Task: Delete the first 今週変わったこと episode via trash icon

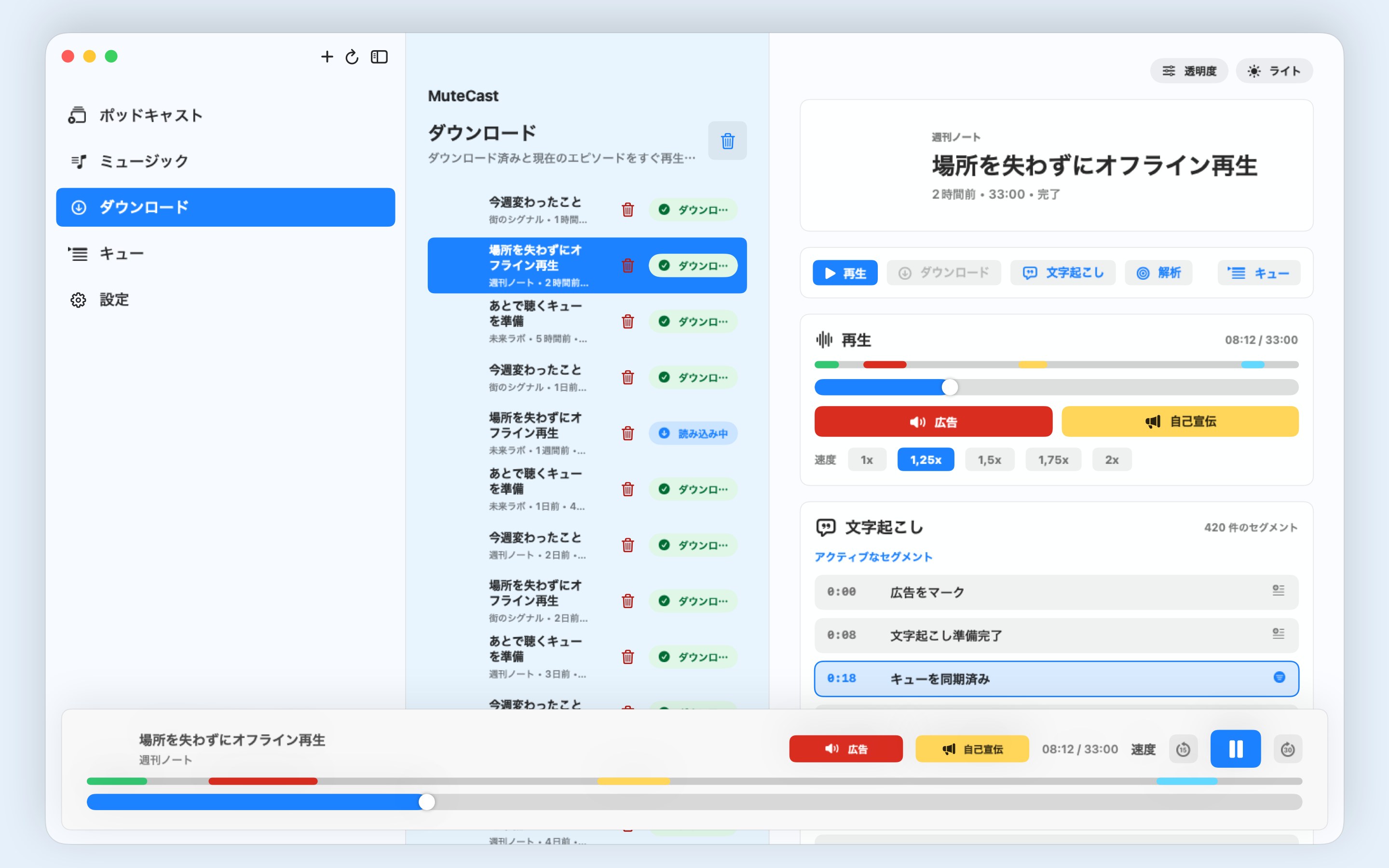Action: click(x=628, y=210)
